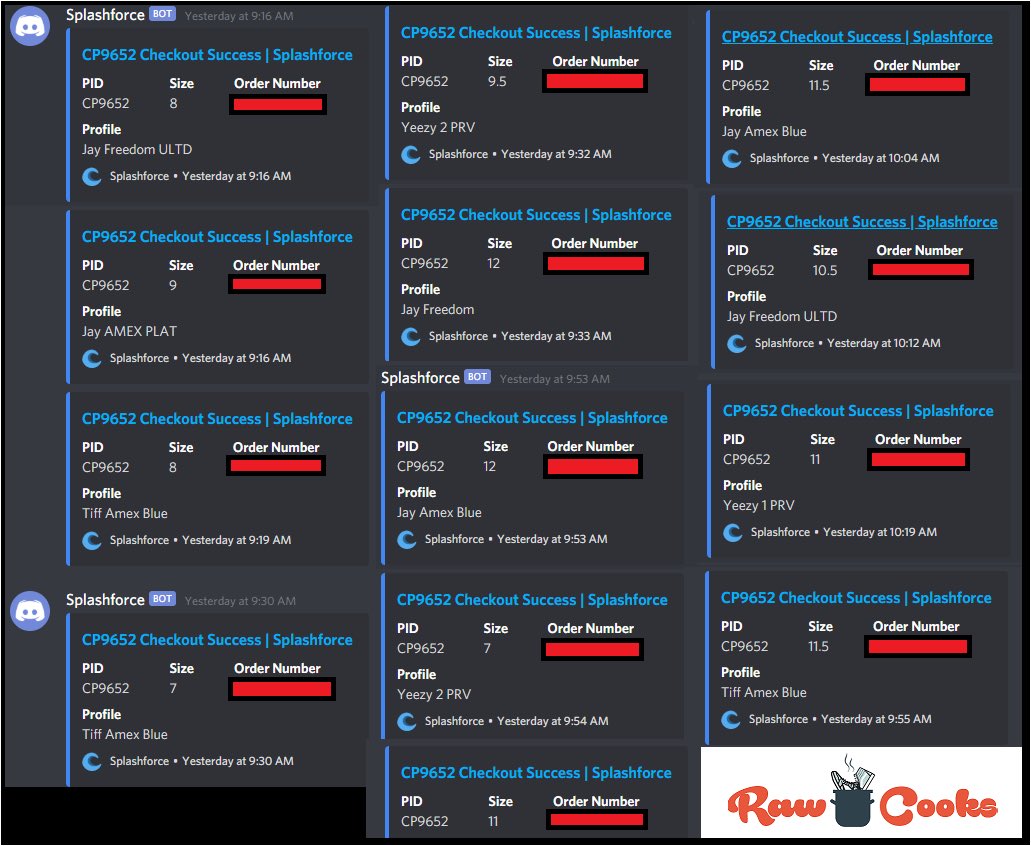Screen dimensions: 1031x846
Task: Click the BOT badge on the 9:16 AM message header
Action: (162, 14)
